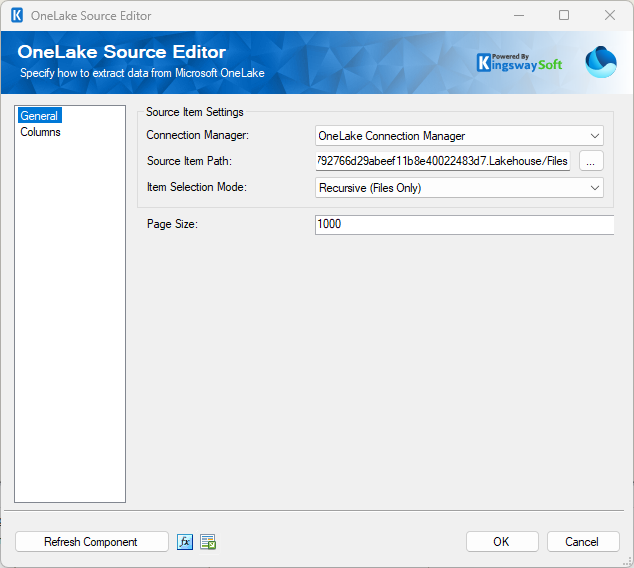Click the Page Size input field

click(465, 224)
